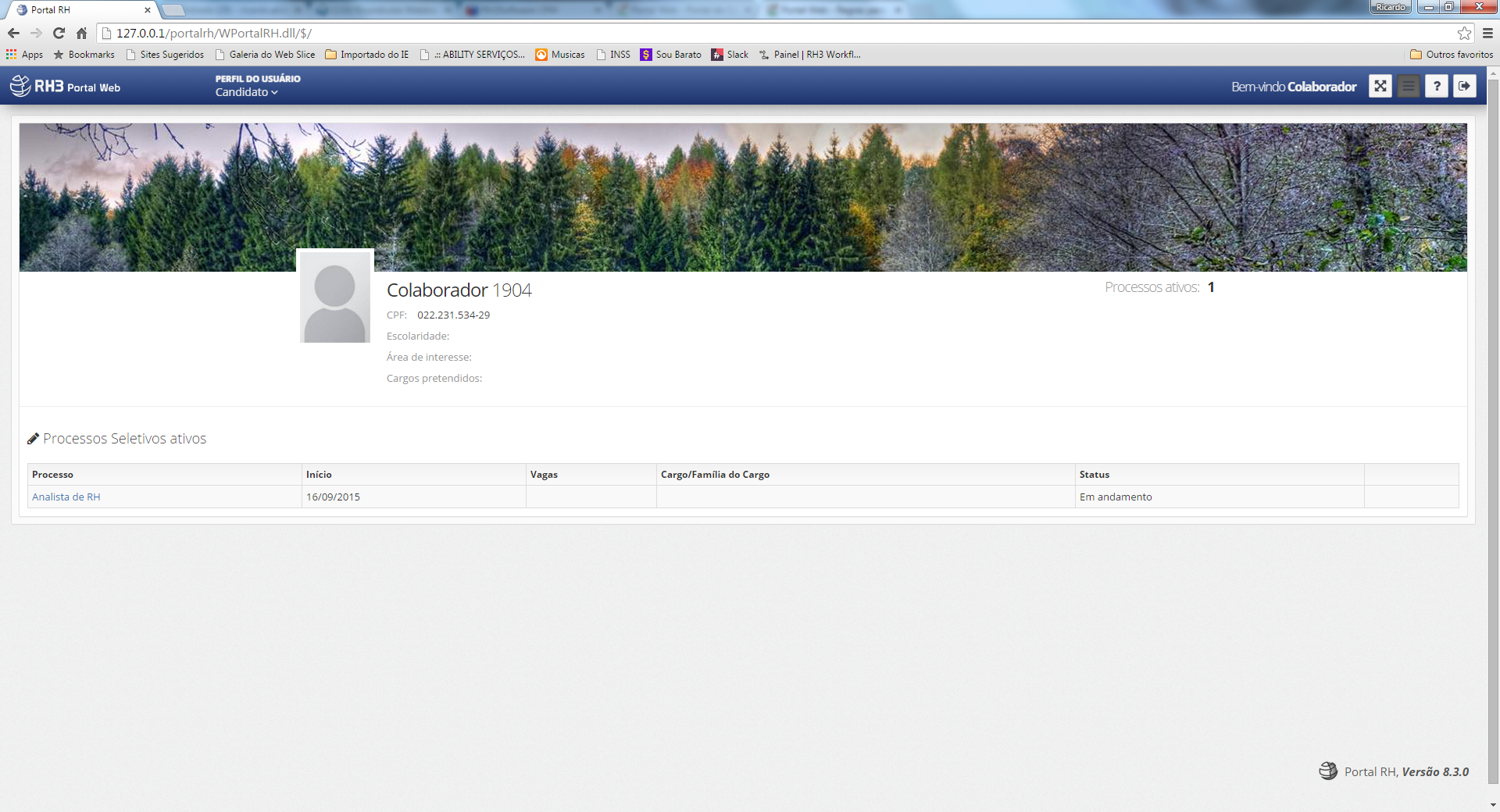Click the help question mark icon
The height and width of the screenshot is (812, 1500).
tap(1436, 87)
